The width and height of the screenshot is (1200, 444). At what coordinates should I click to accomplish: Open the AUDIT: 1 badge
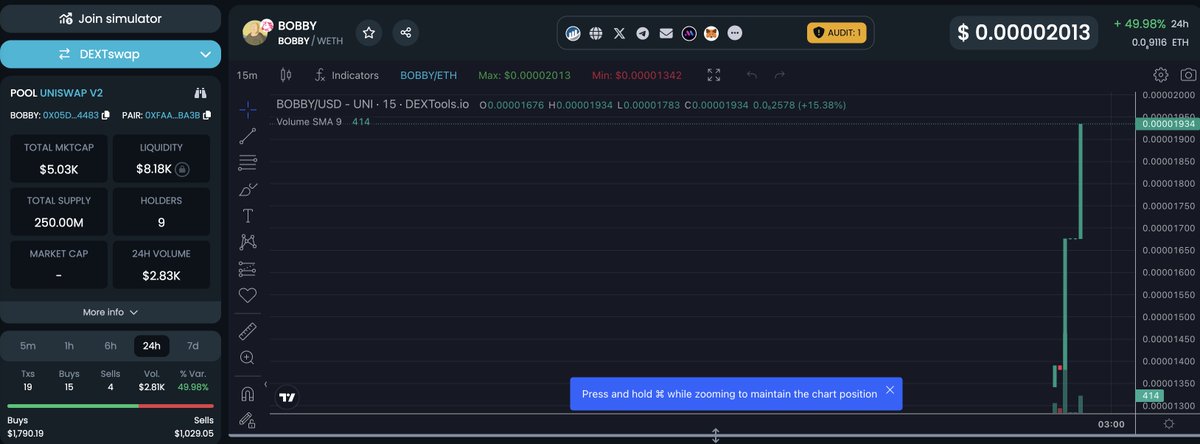[837, 33]
